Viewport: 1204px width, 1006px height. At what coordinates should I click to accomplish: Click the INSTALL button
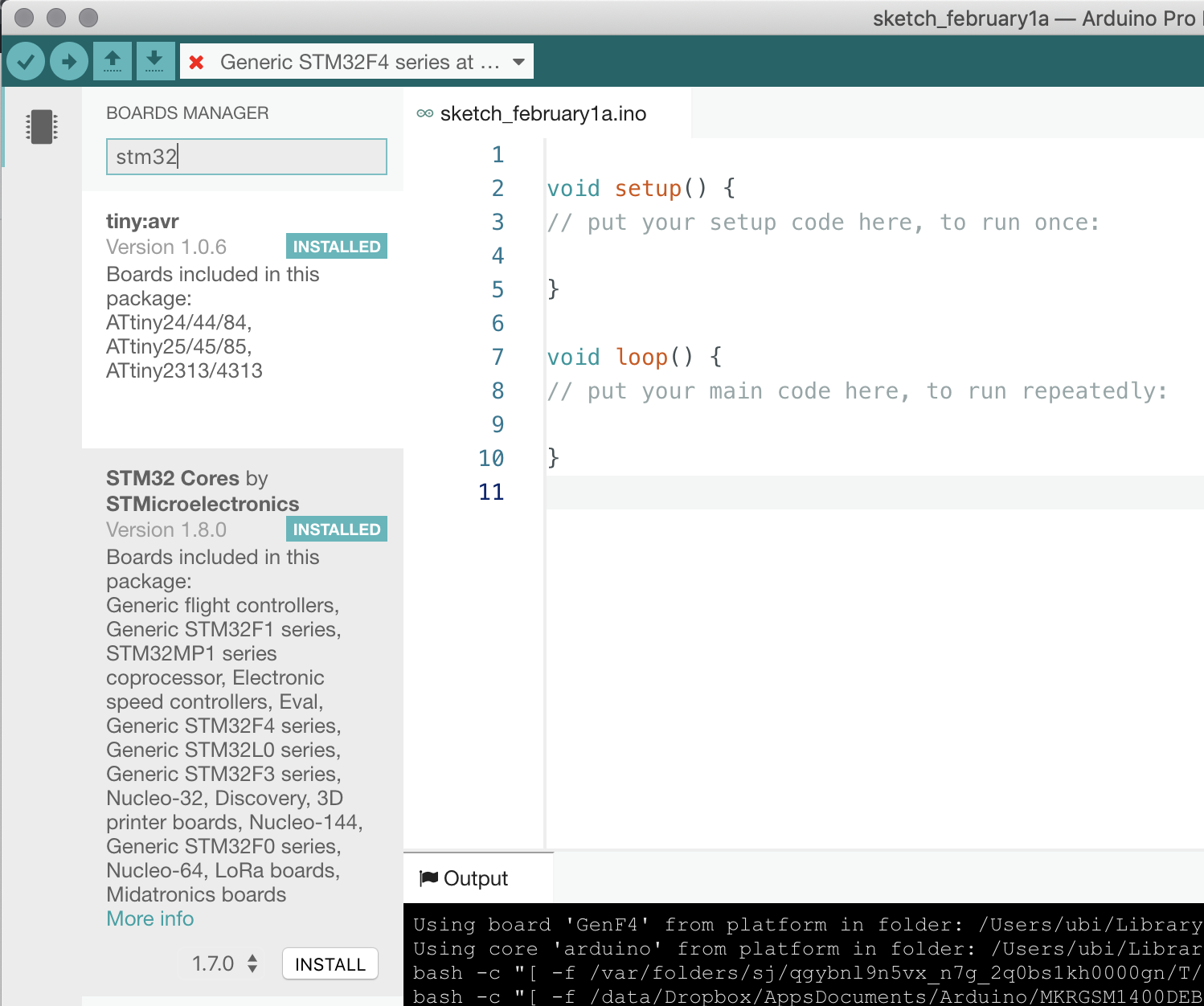click(330, 964)
